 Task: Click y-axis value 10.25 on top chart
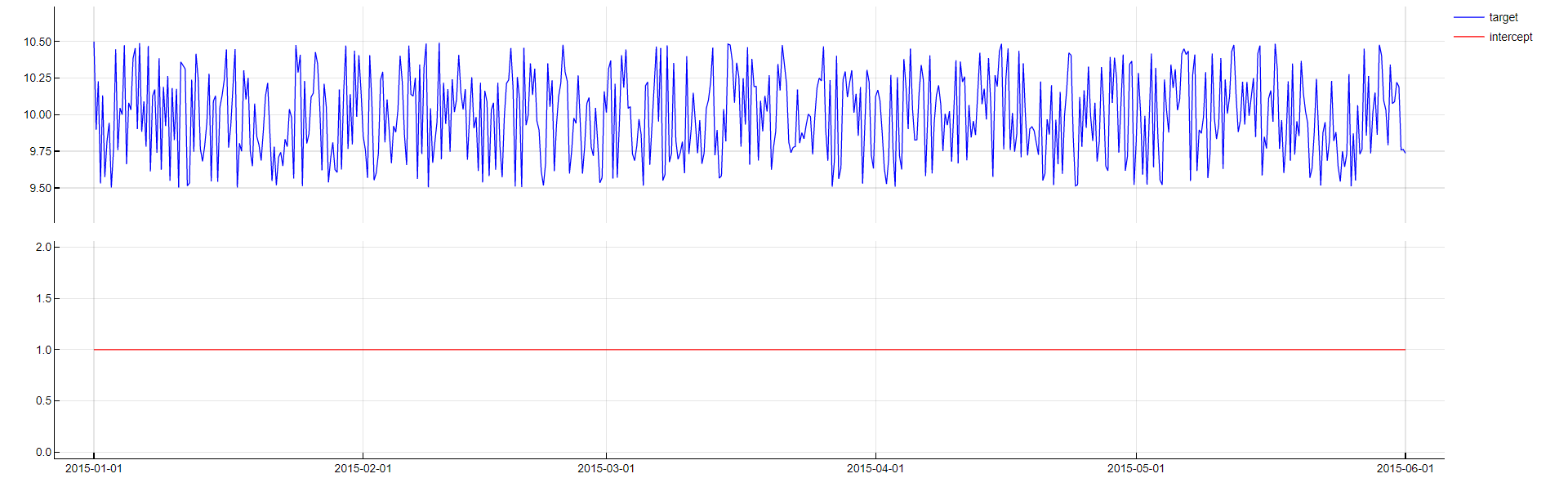coord(38,78)
